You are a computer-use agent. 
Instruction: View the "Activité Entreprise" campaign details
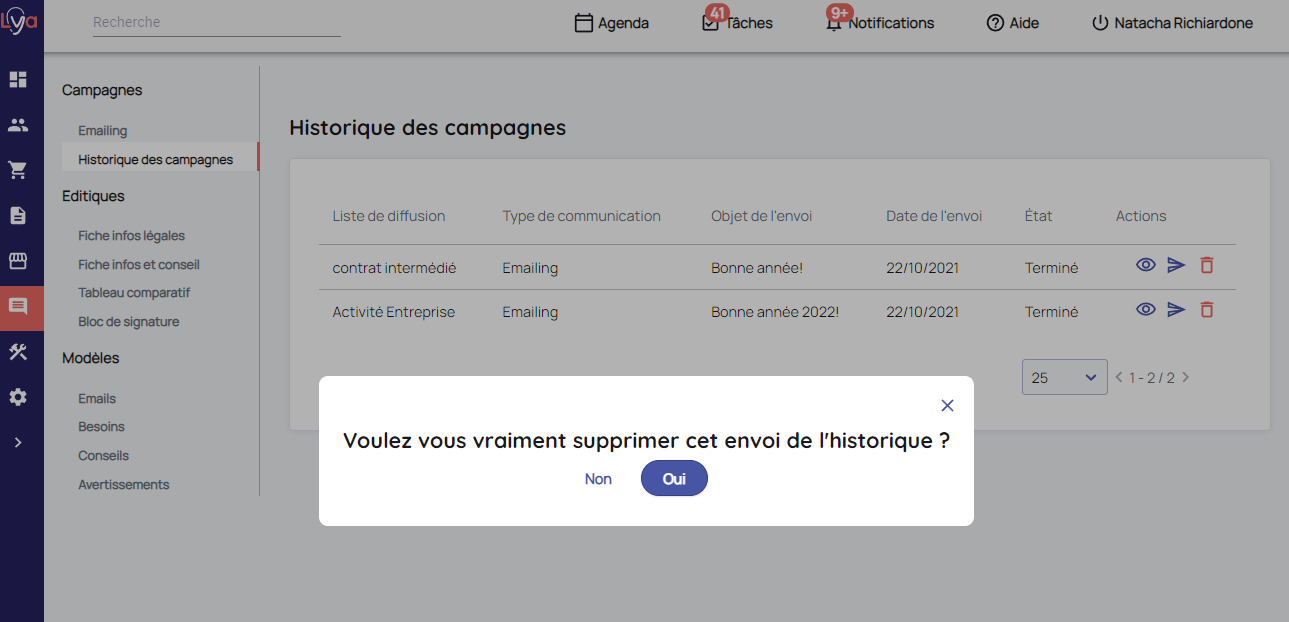pyautogui.click(x=1146, y=310)
